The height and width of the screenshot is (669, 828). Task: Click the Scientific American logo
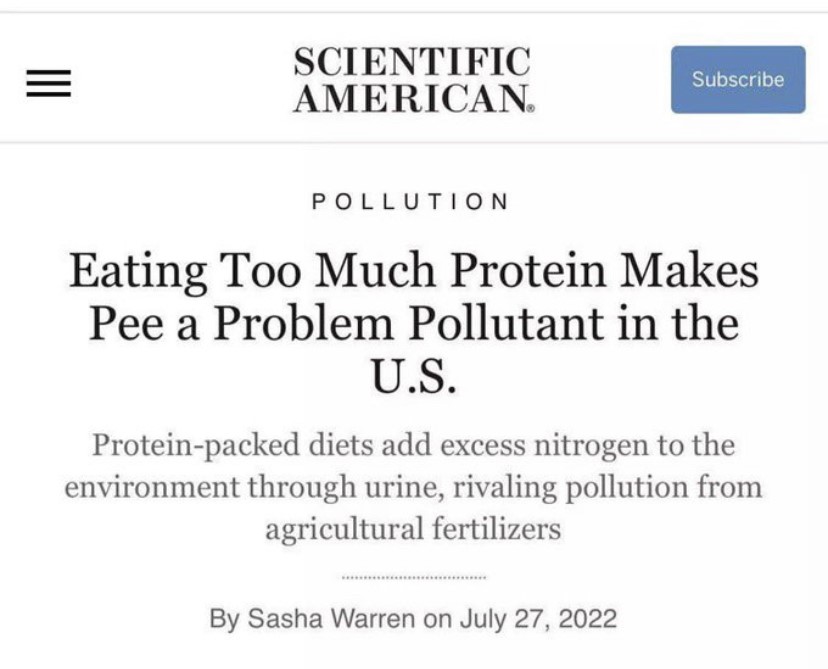tap(411, 80)
